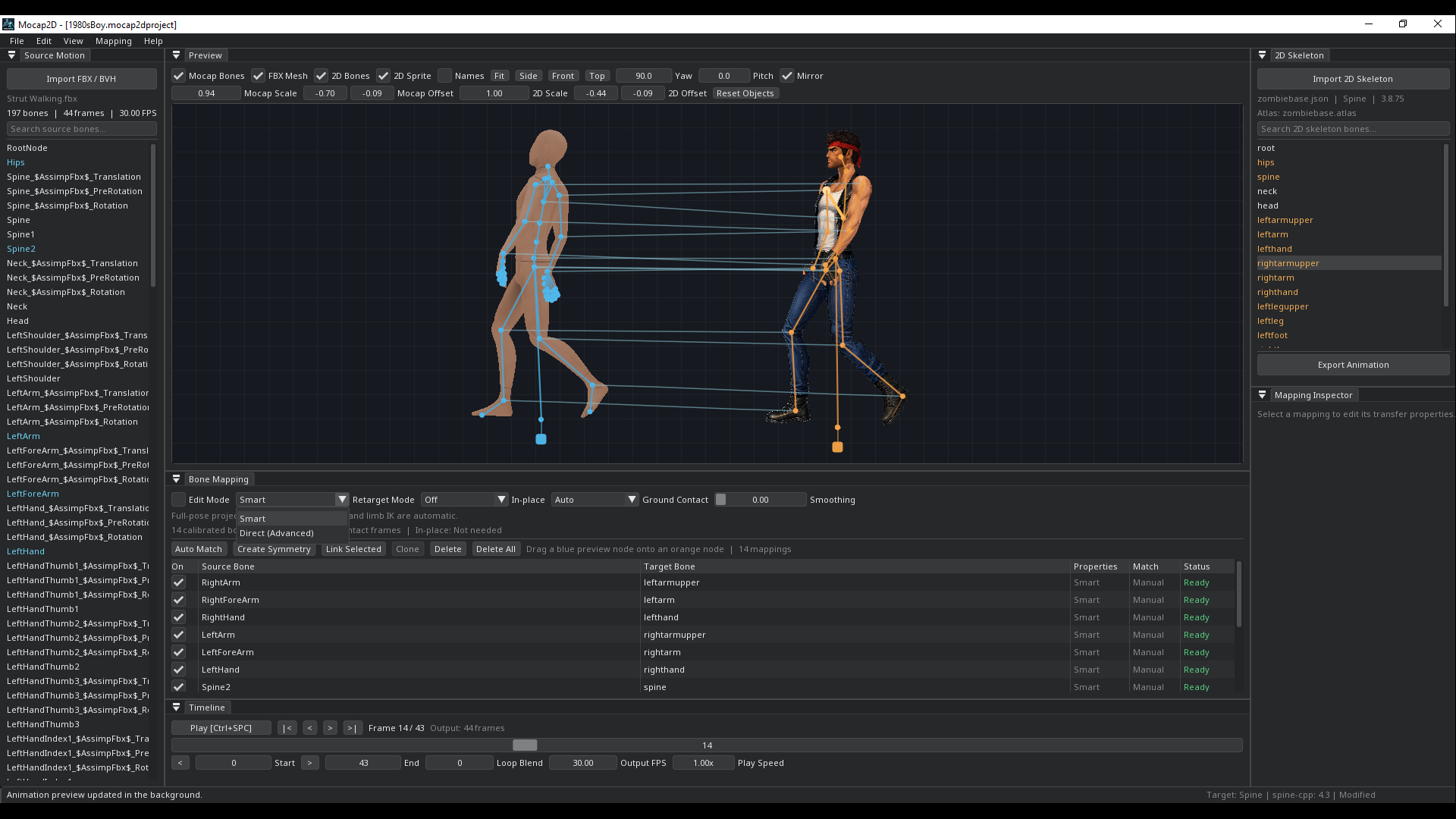Image resolution: width=1456 pixels, height=819 pixels.
Task: Uncheck the RightArm mapping row
Action: pyautogui.click(x=178, y=582)
